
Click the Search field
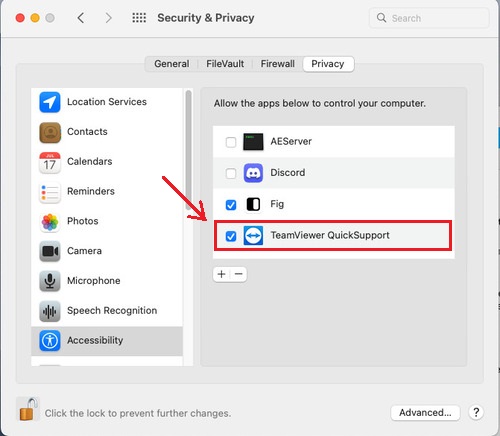(429, 18)
